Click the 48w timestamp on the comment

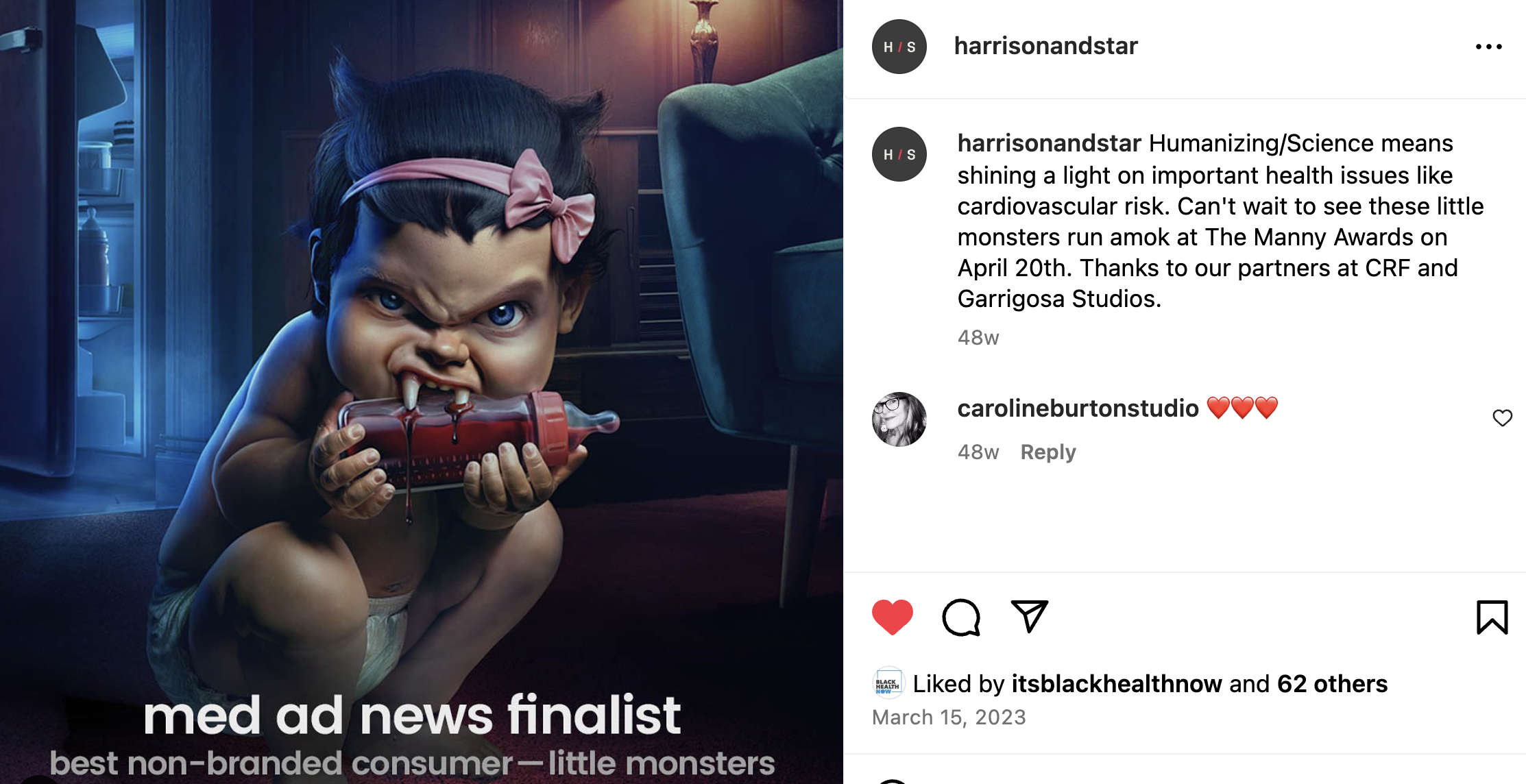click(x=978, y=452)
